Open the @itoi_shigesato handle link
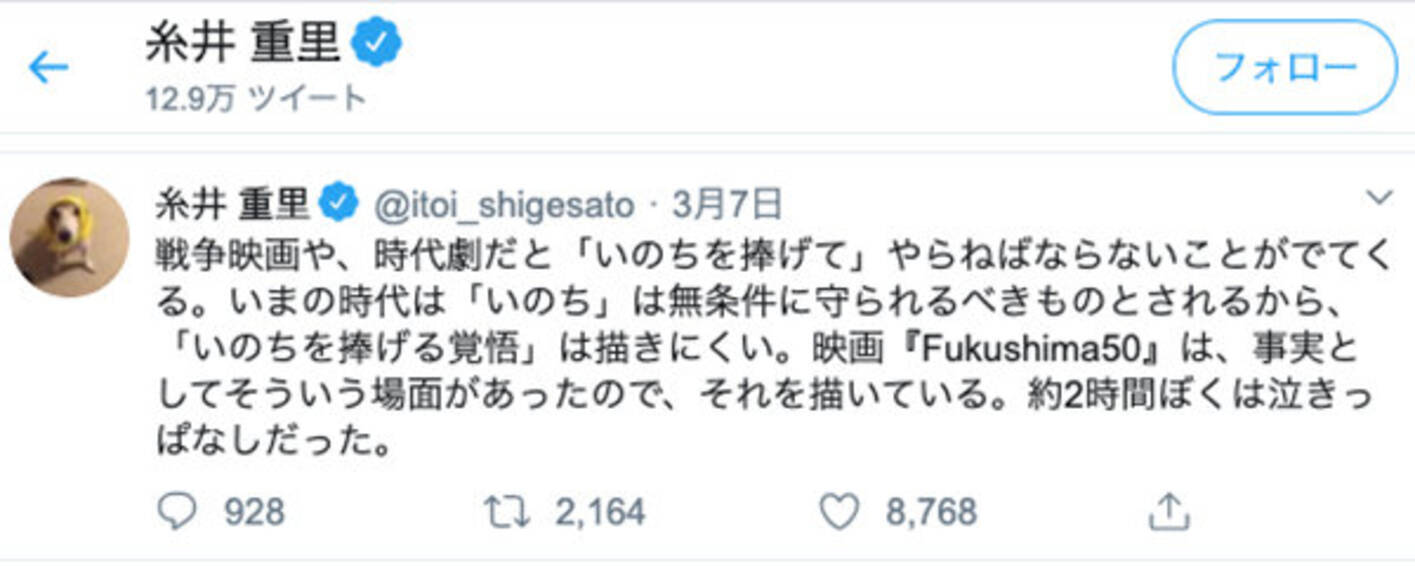This screenshot has width=1415, height=566. click(504, 205)
